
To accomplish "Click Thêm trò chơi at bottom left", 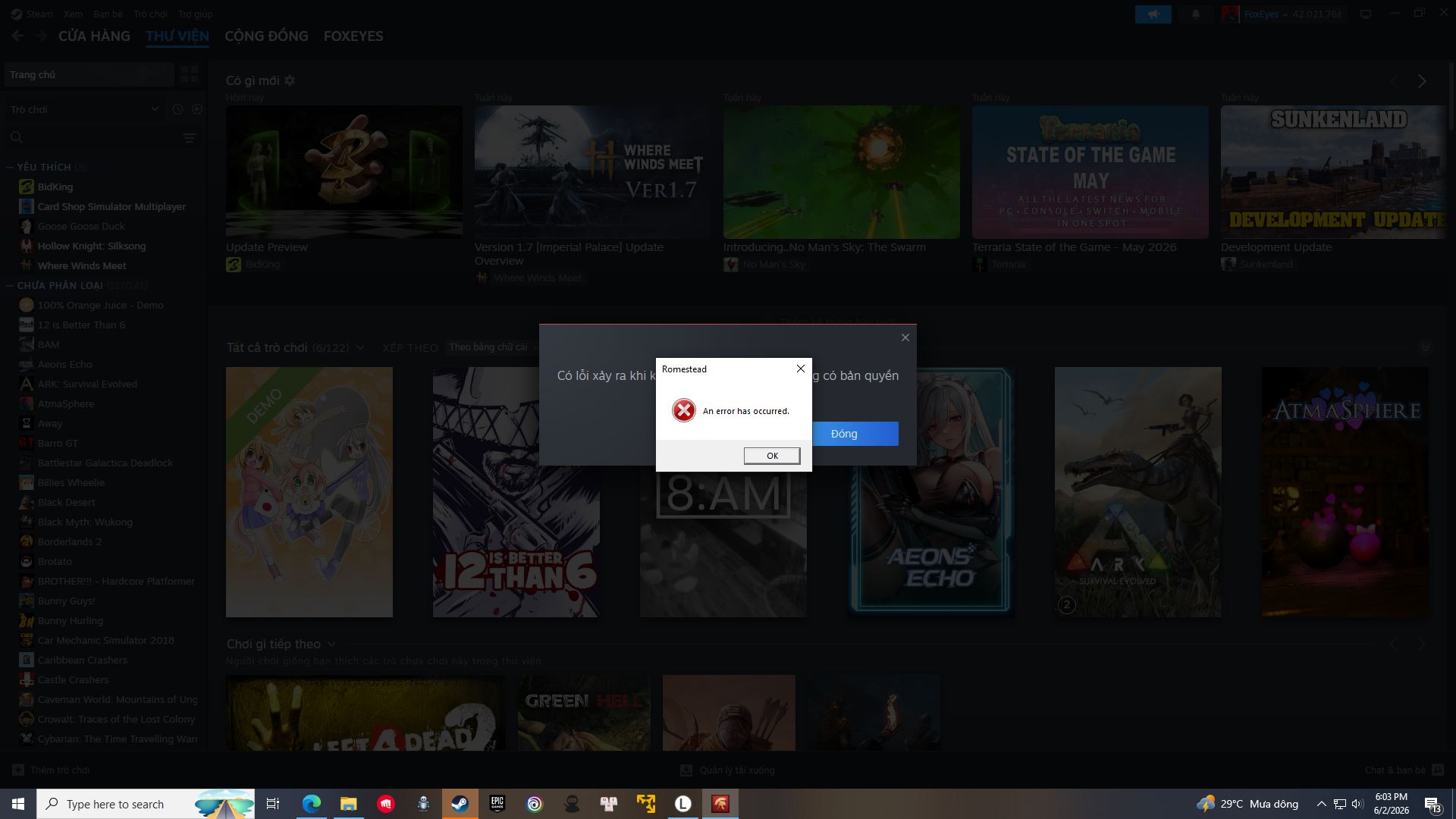I will point(51,770).
